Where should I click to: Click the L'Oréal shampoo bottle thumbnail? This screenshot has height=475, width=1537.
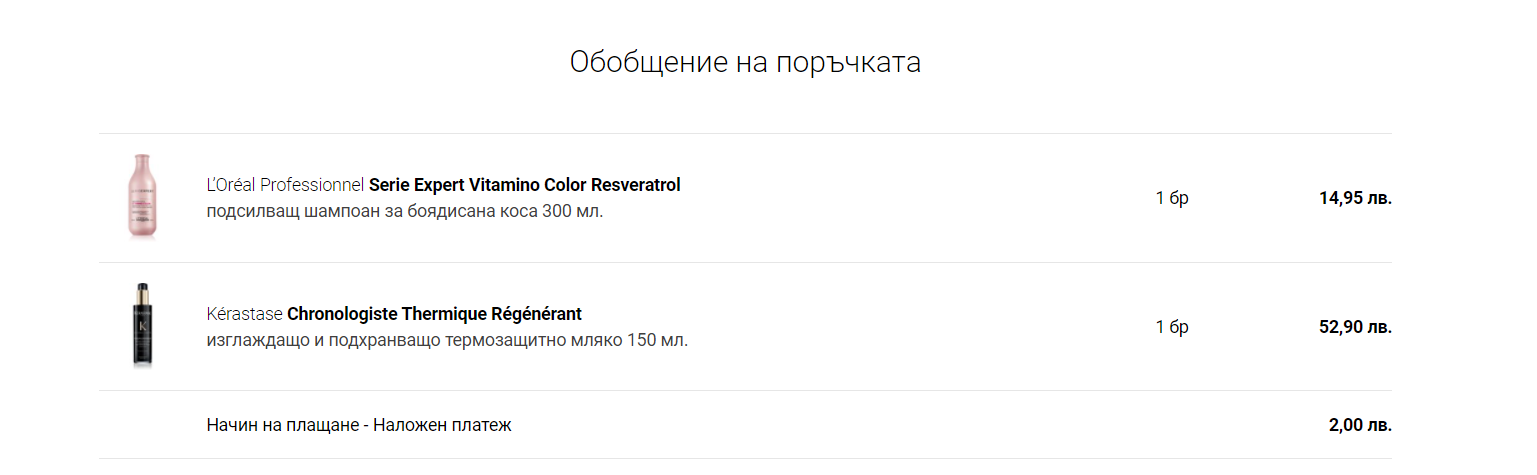(138, 197)
